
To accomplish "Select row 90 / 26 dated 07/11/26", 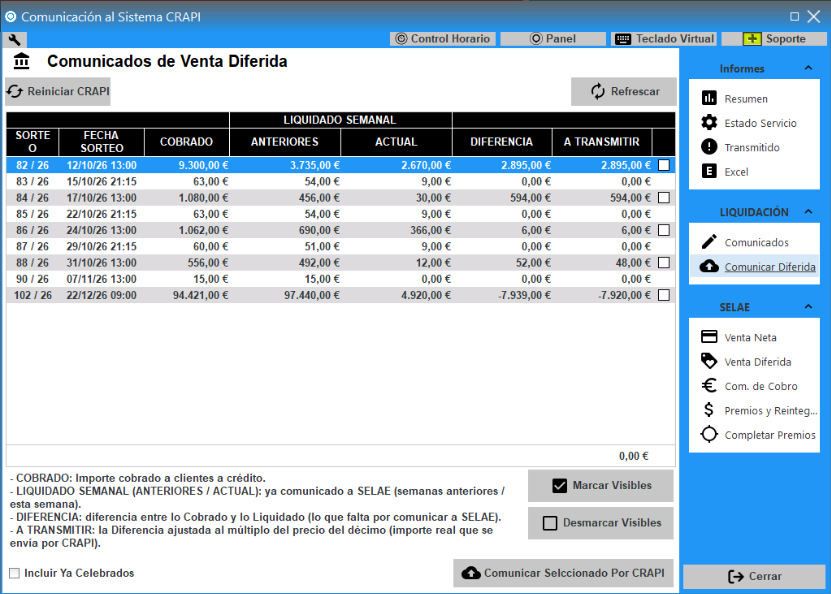I will tap(341, 279).
